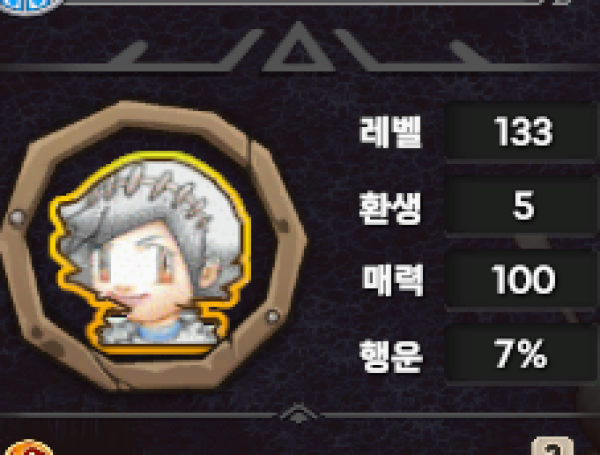
Task: Select the 행운 stat label
Action: (x=391, y=356)
